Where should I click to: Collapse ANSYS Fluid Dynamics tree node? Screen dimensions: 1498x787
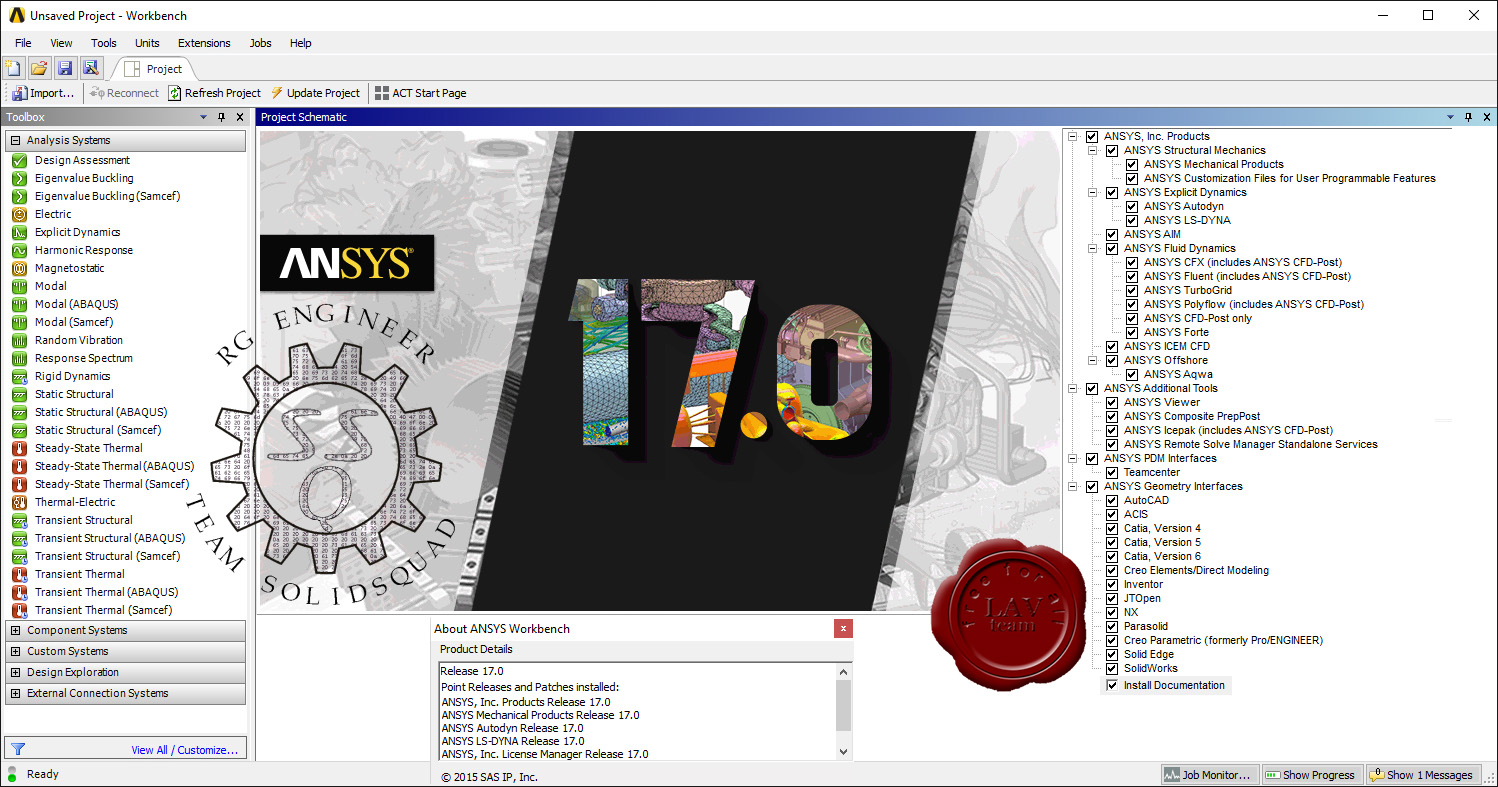[1093, 248]
